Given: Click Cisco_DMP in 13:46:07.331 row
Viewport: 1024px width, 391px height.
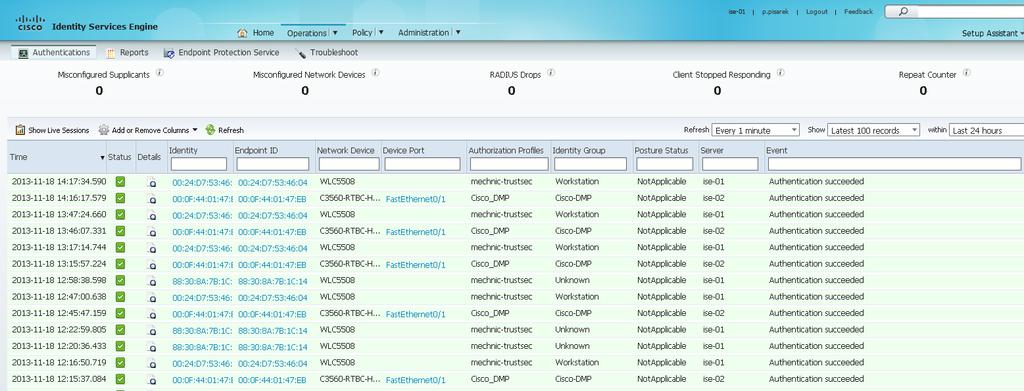Looking at the screenshot, I should coord(490,230).
